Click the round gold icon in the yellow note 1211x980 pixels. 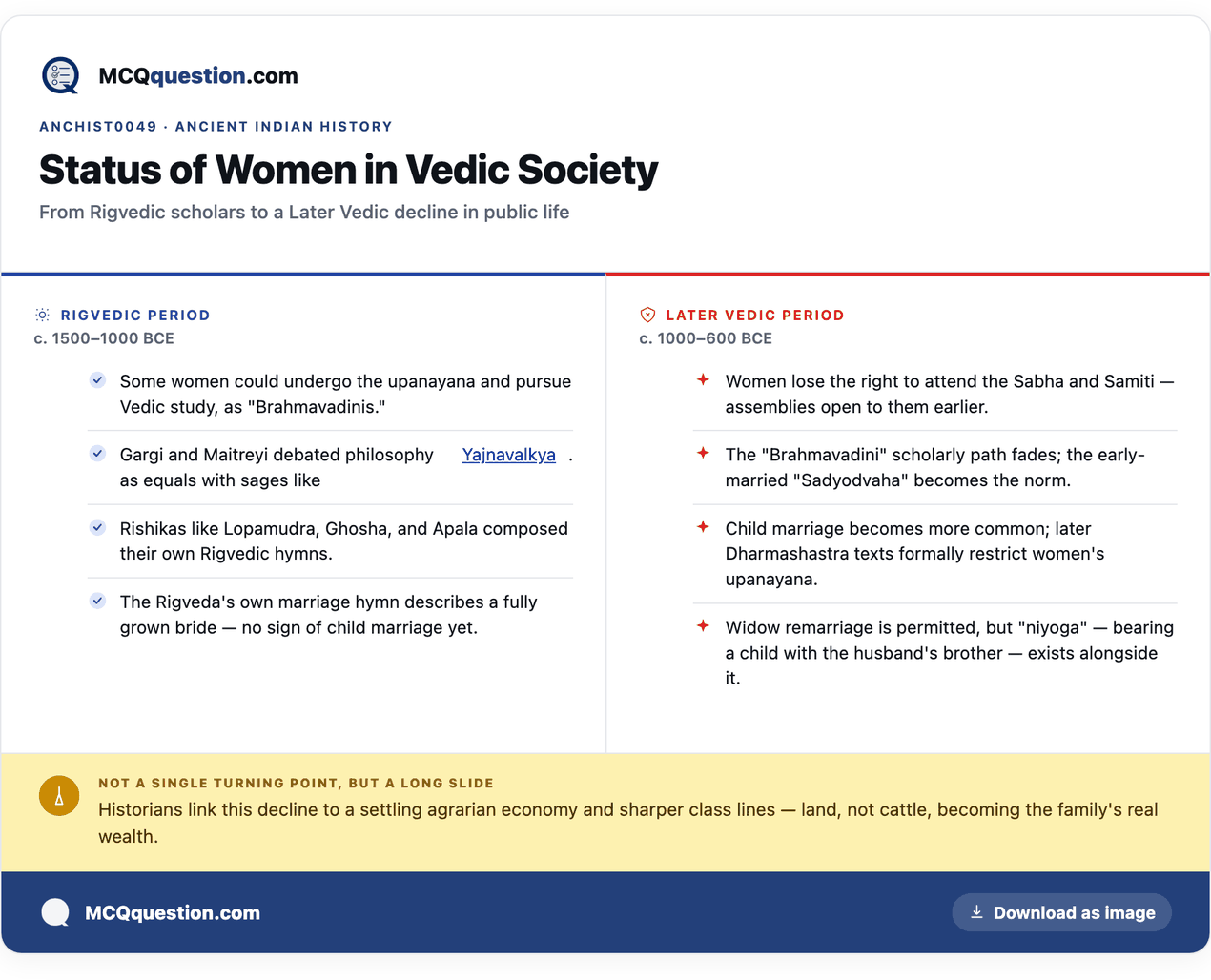pos(59,796)
